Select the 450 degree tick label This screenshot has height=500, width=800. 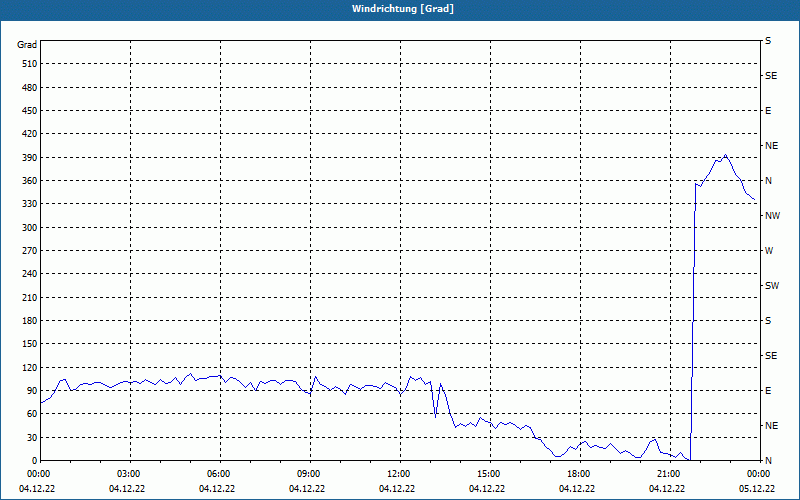(30, 111)
